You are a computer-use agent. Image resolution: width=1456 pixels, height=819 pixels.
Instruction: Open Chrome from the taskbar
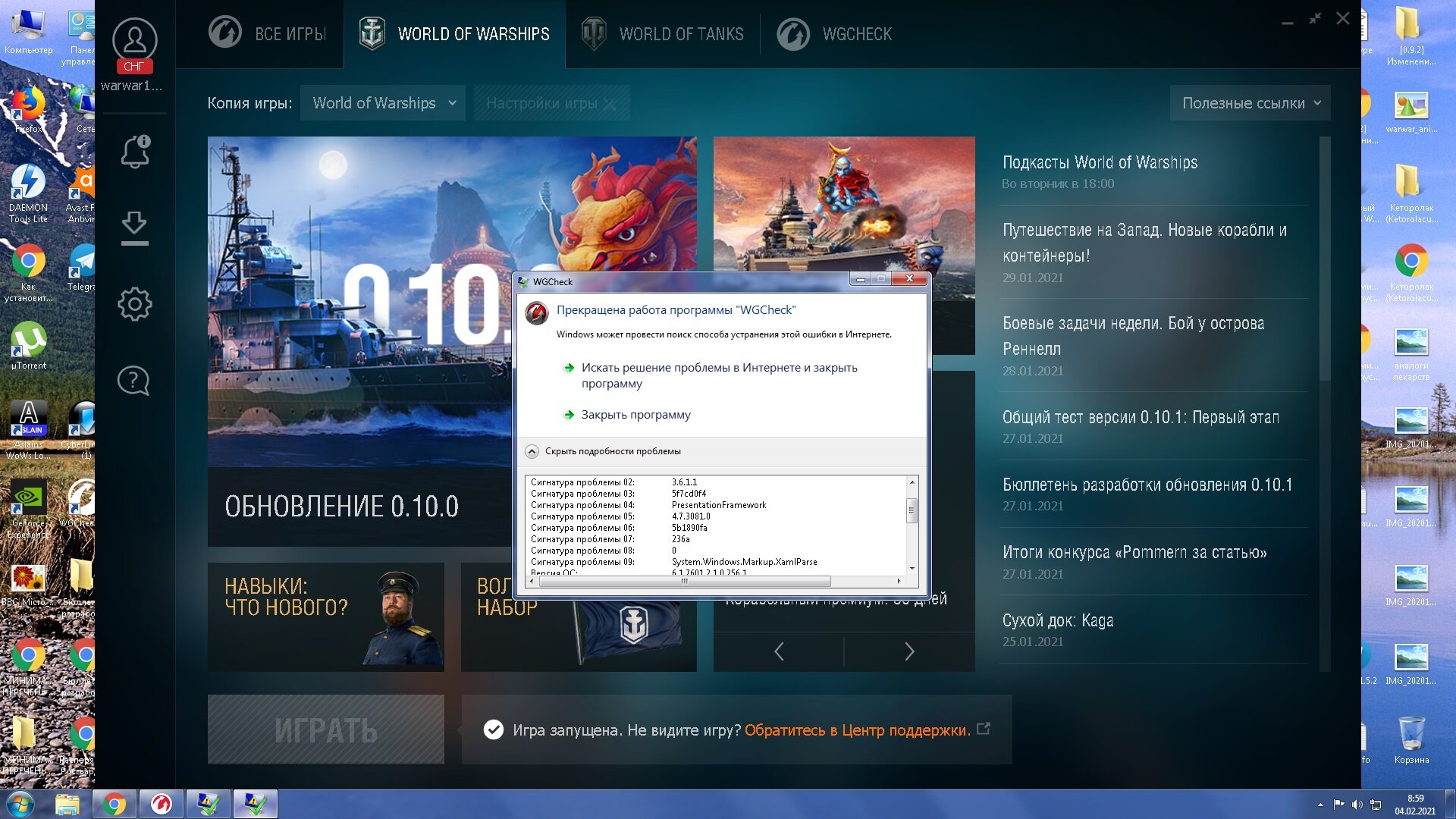(115, 804)
